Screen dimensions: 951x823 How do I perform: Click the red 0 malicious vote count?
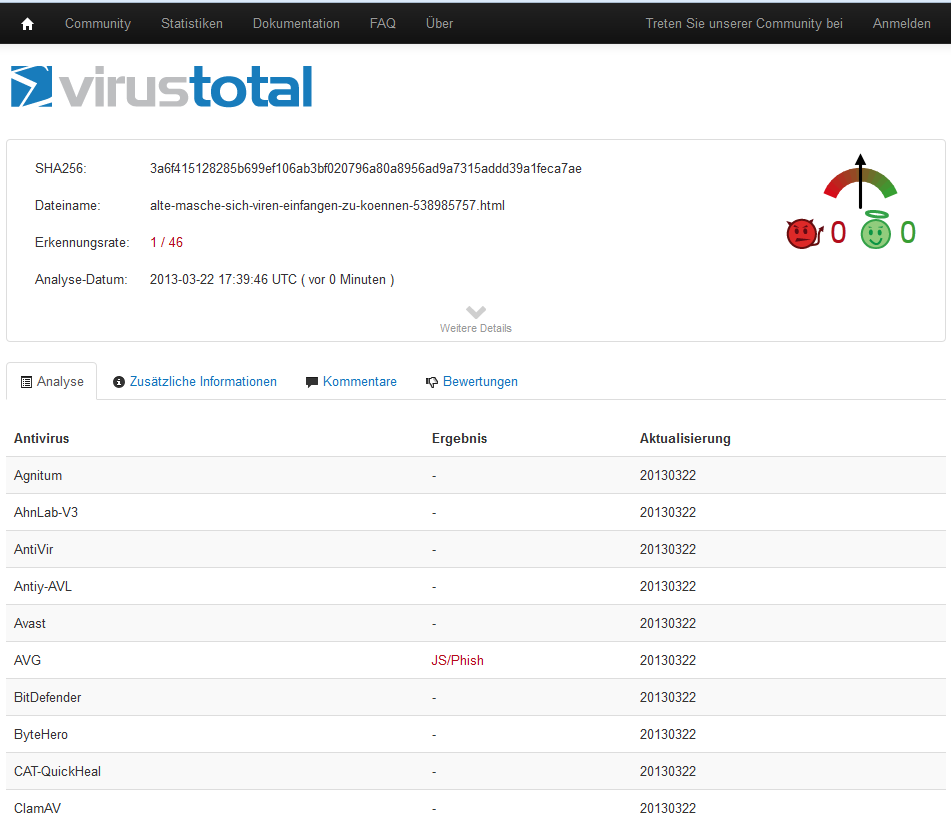(838, 232)
